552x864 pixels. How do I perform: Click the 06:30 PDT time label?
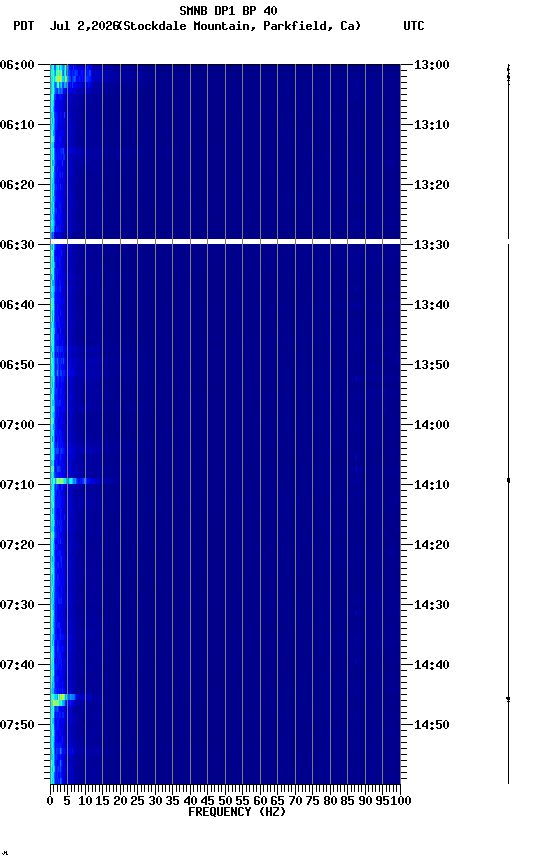click(17, 245)
